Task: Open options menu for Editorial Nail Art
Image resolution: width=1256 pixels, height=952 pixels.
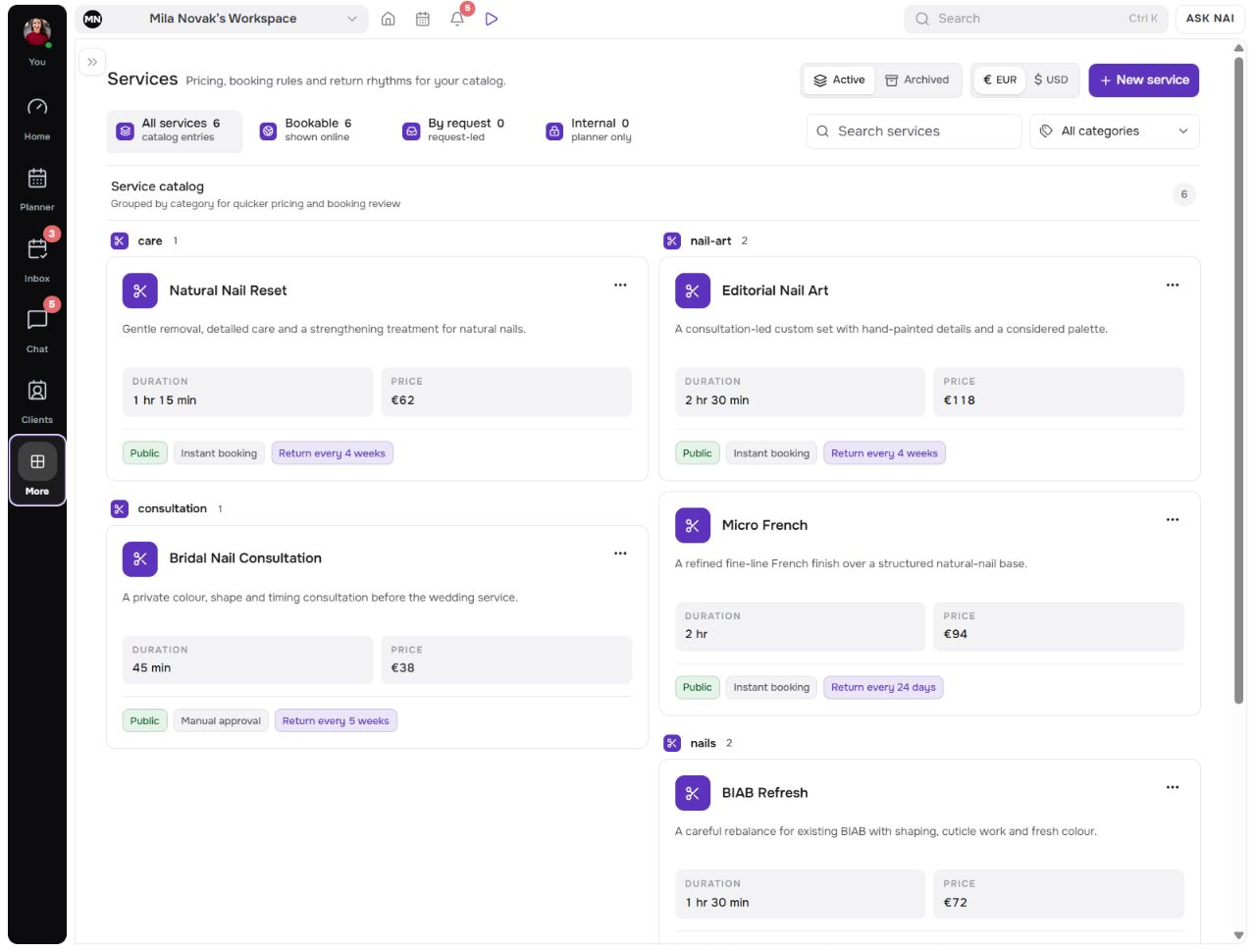Action: click(1173, 285)
